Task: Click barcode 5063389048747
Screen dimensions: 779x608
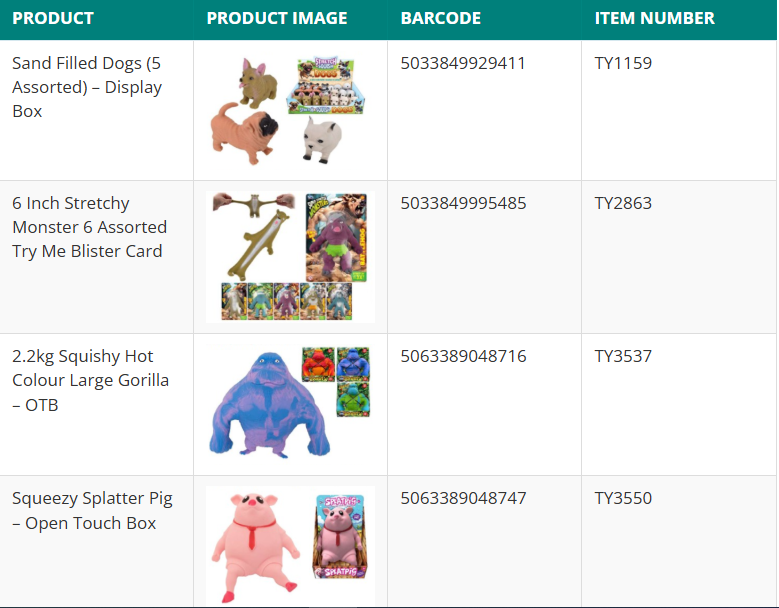Action: point(463,498)
